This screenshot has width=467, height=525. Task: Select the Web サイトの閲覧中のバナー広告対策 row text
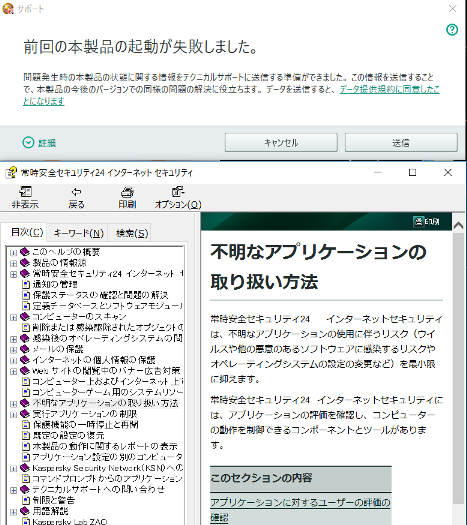pyautogui.click(x=106, y=370)
